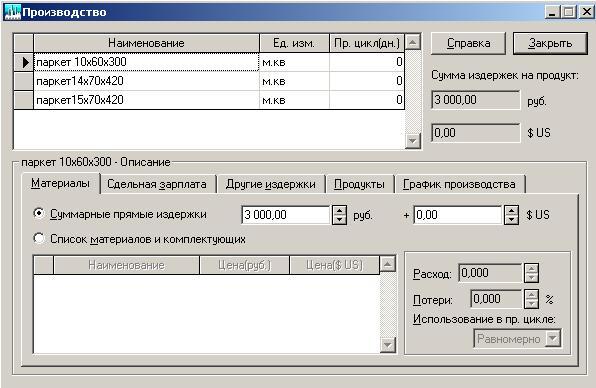Click the materials Наименование column header
Image resolution: width=596 pixels, height=388 pixels.
pos(126,265)
